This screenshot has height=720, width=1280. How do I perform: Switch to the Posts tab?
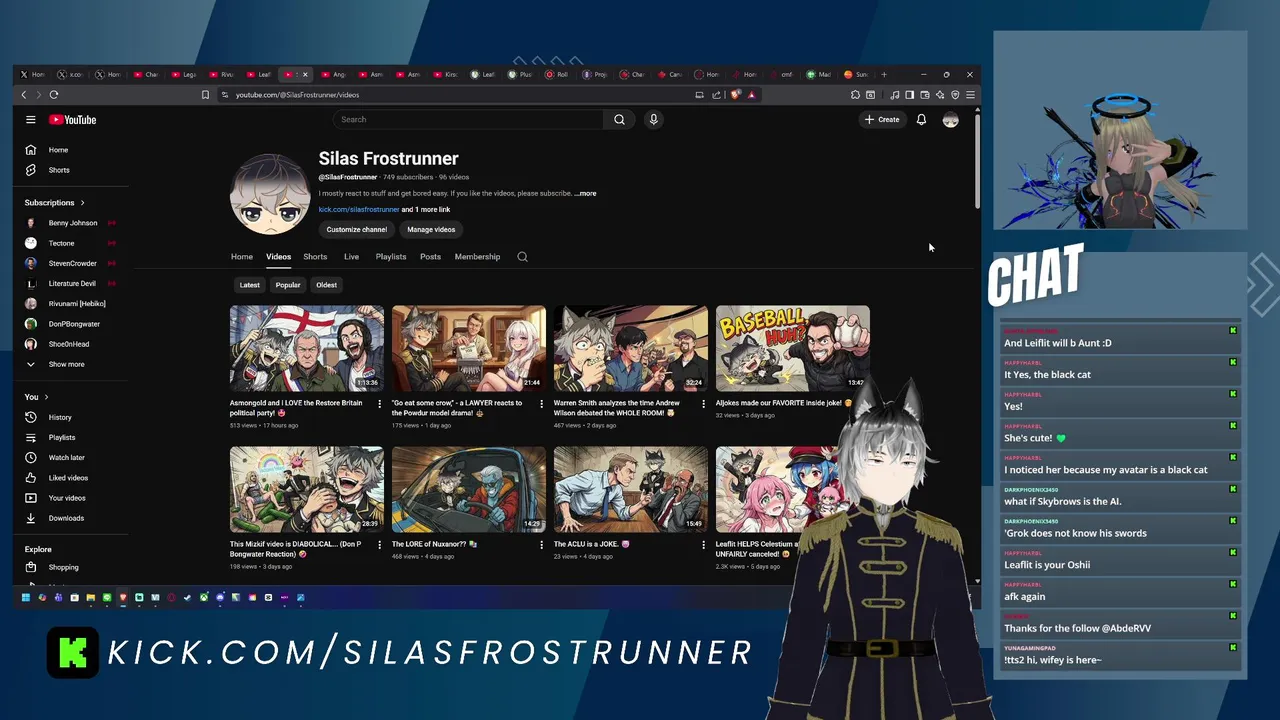pyautogui.click(x=430, y=257)
